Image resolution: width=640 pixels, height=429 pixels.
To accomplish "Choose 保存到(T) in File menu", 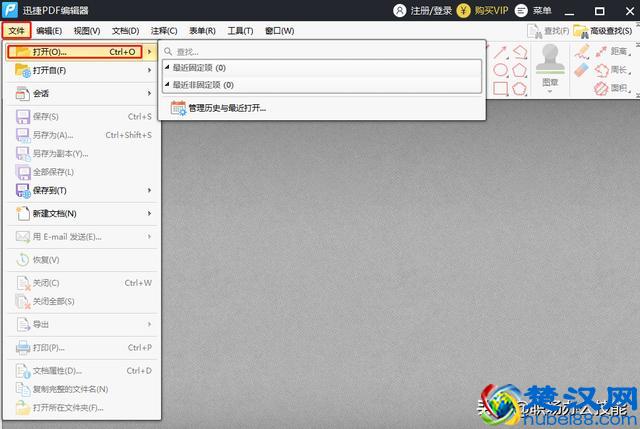I will [x=82, y=191].
